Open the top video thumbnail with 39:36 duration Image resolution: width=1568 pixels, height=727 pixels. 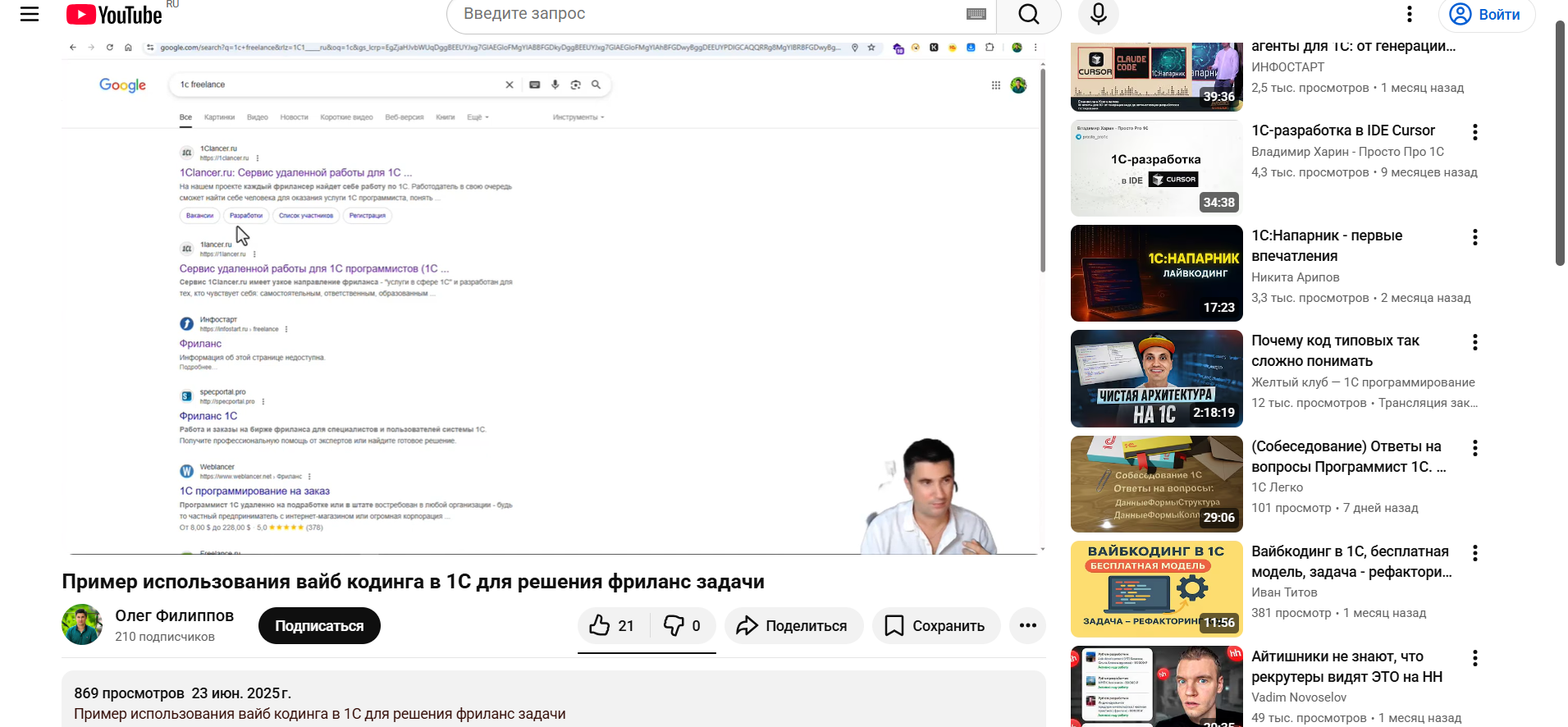click(1156, 76)
